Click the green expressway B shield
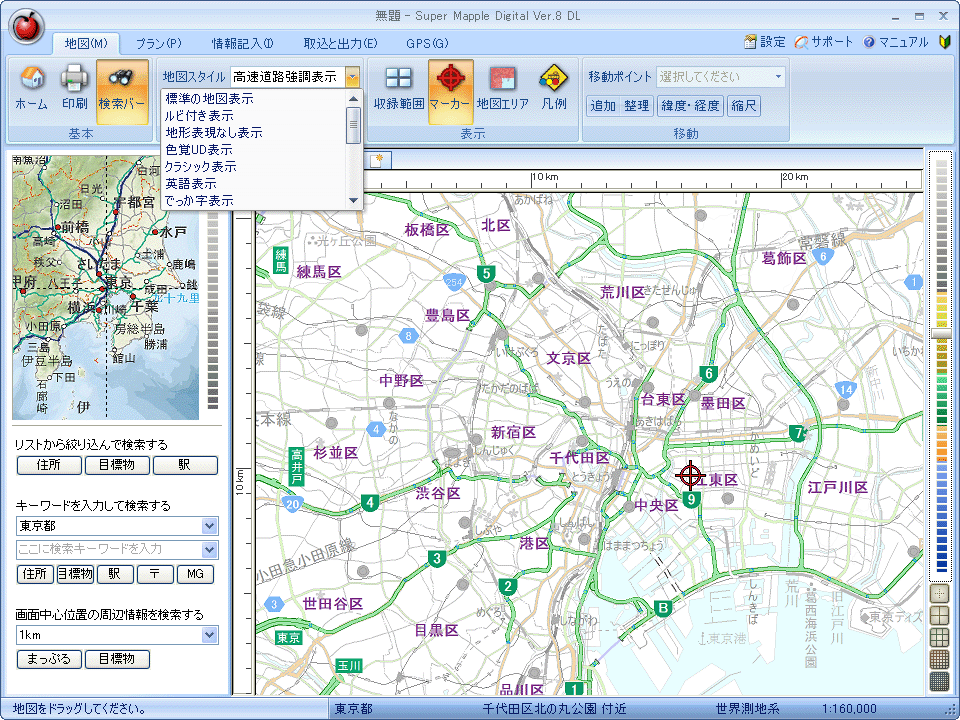The width and height of the screenshot is (960, 720). [x=662, y=608]
